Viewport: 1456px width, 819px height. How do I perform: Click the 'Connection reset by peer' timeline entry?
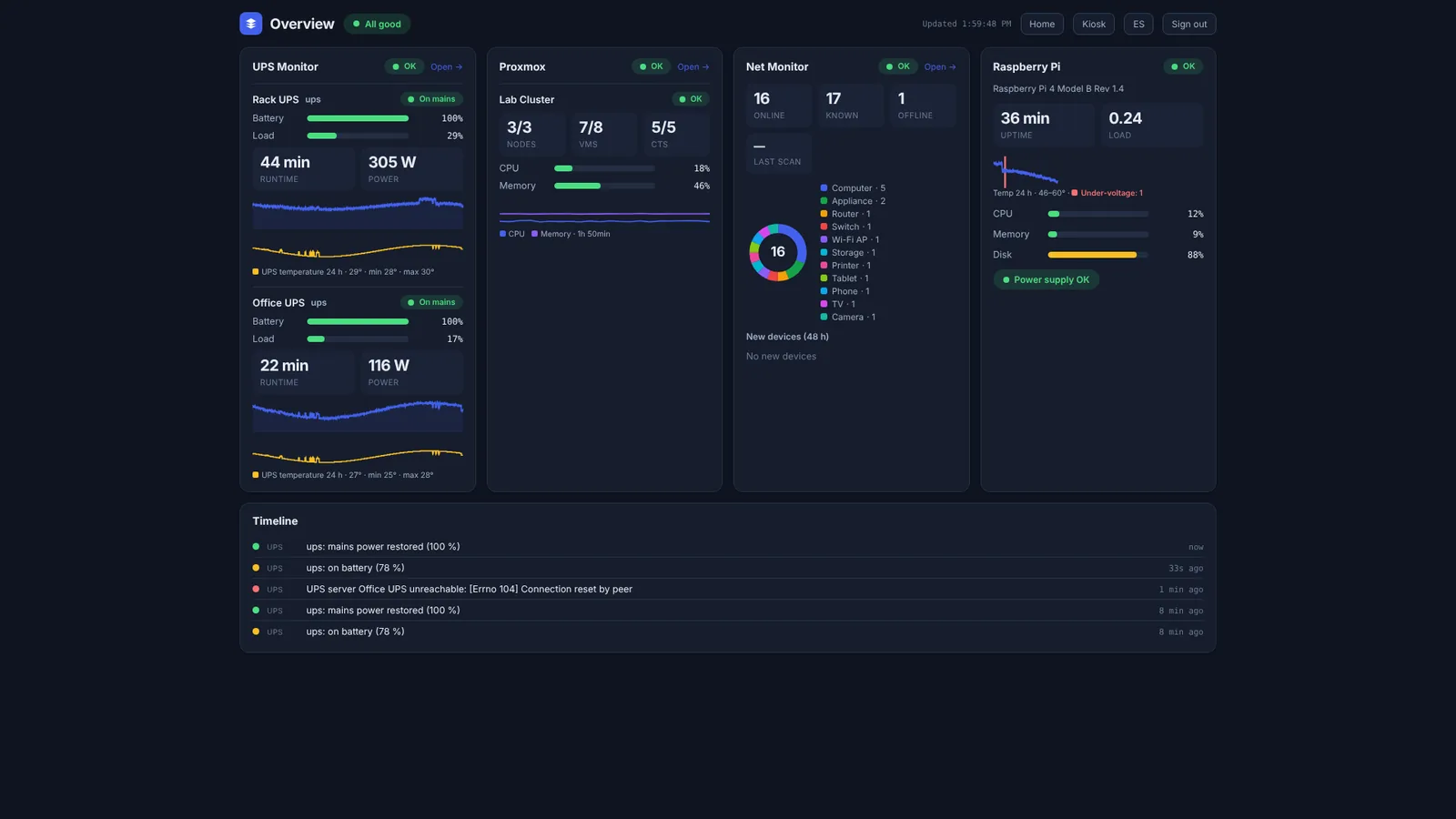coord(728,589)
